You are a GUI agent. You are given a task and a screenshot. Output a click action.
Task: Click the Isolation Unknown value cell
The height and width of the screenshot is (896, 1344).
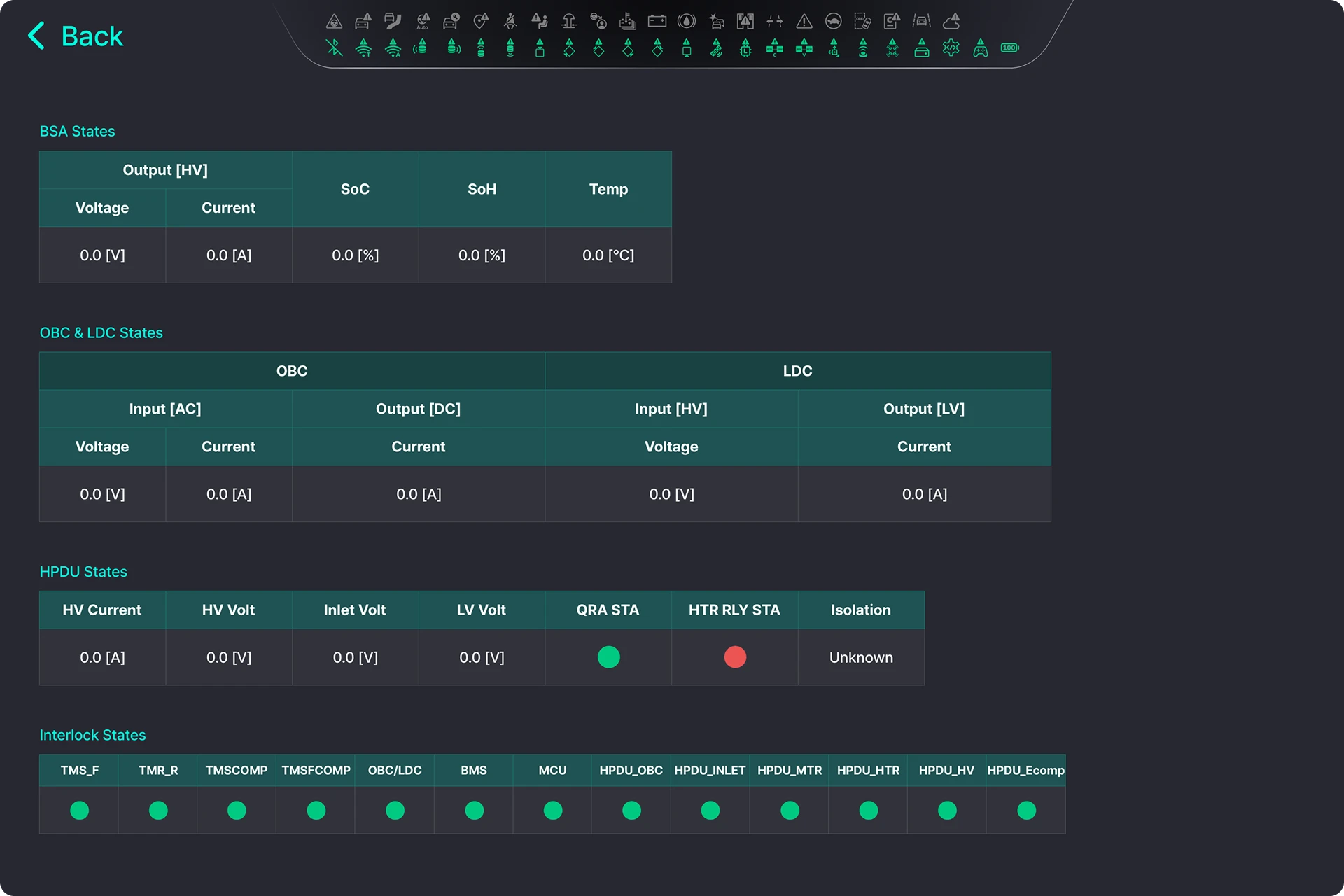point(861,657)
